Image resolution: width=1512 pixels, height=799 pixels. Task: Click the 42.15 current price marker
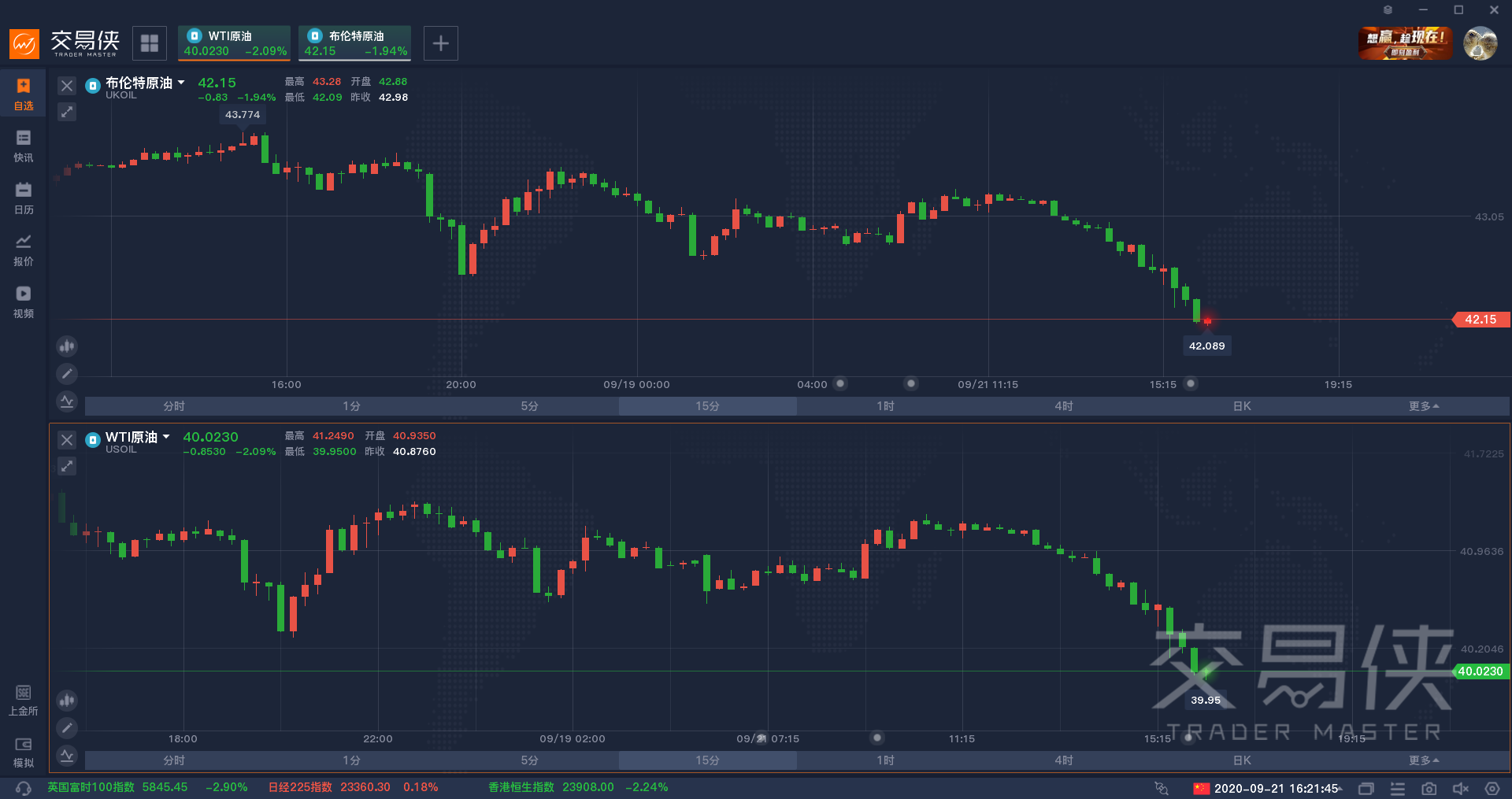(x=1480, y=320)
